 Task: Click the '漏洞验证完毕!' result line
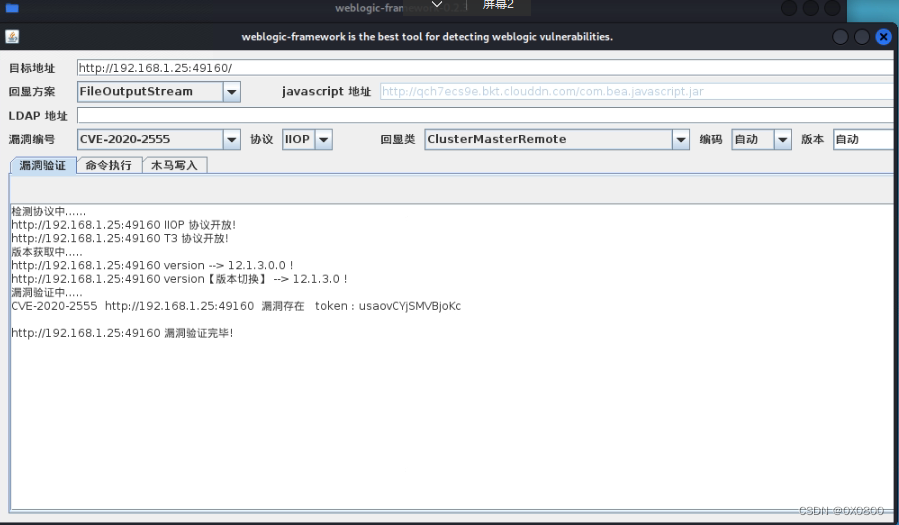pyautogui.click(x=122, y=333)
